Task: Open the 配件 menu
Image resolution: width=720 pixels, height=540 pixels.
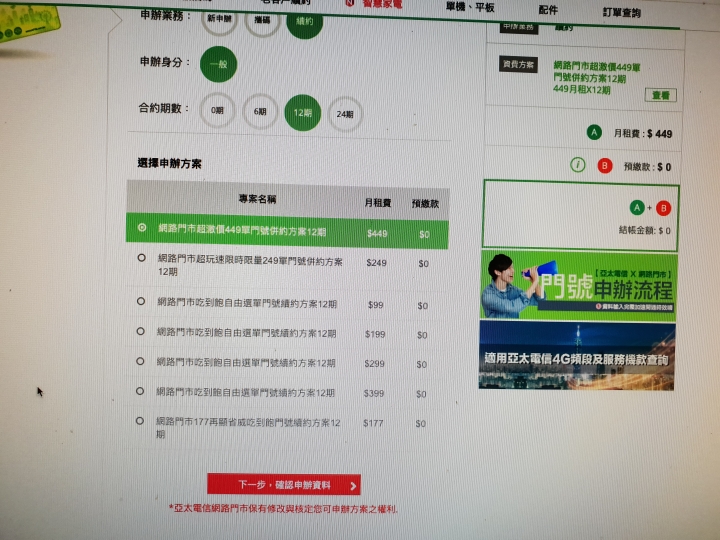Action: (x=548, y=10)
